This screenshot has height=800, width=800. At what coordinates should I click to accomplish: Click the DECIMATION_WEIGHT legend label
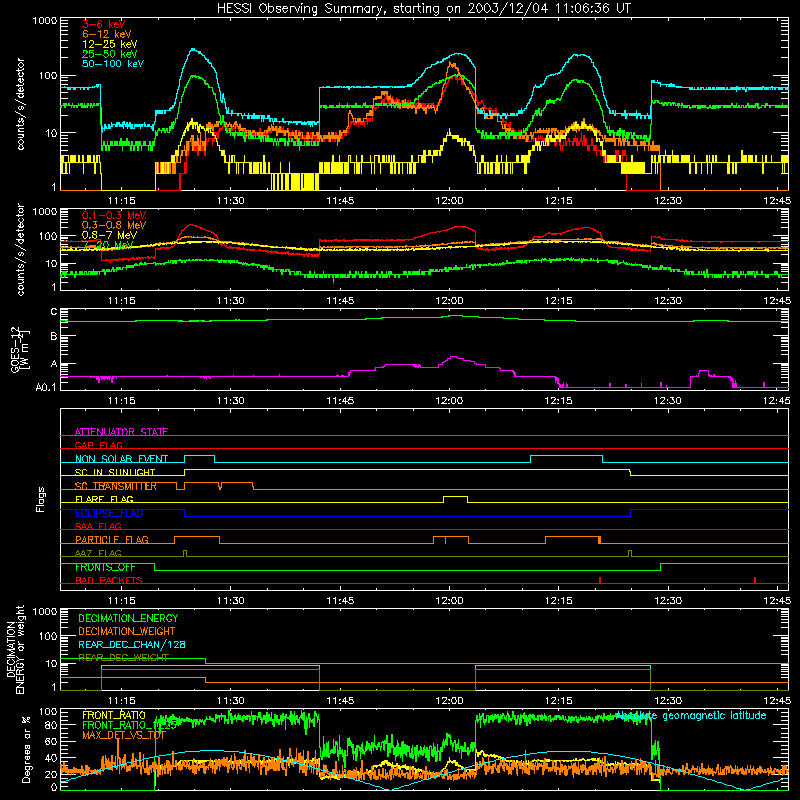tap(127, 631)
